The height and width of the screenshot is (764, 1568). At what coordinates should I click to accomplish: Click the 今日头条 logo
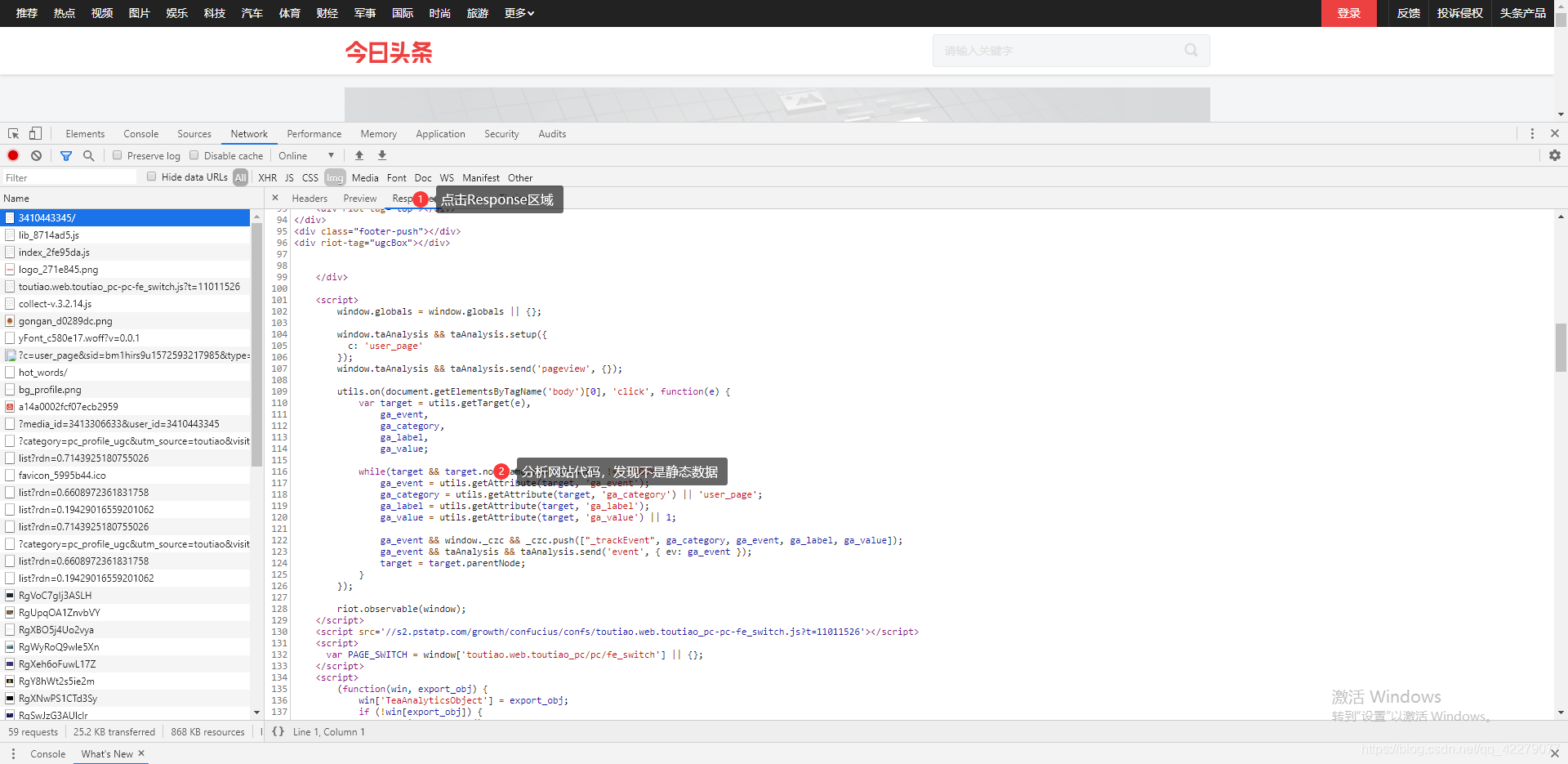click(x=389, y=52)
